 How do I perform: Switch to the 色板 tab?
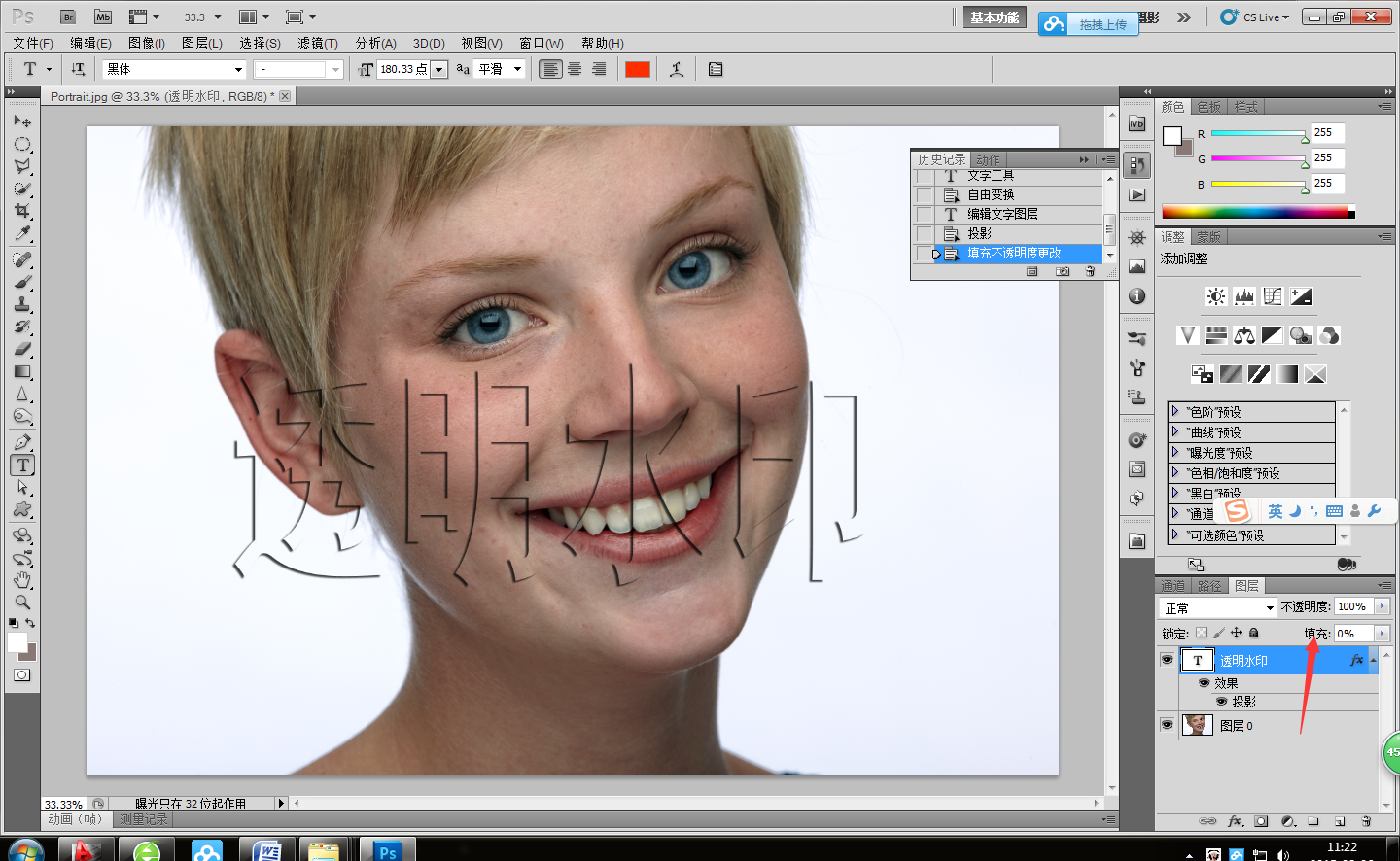[x=1208, y=107]
